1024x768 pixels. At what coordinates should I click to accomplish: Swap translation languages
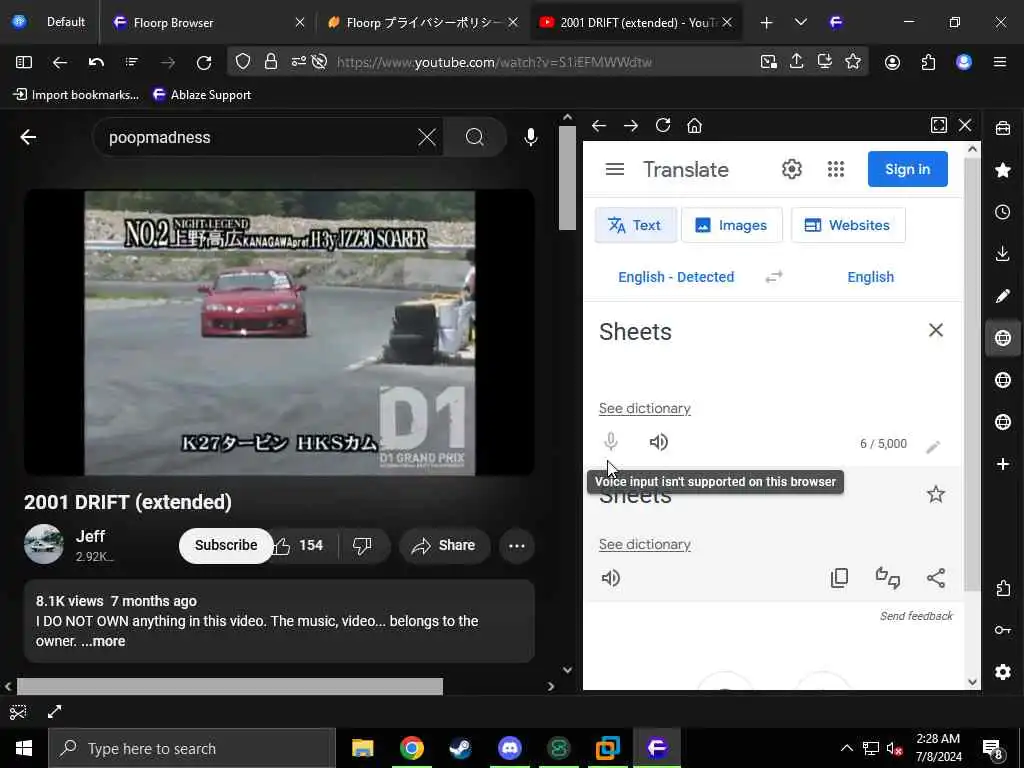773,277
